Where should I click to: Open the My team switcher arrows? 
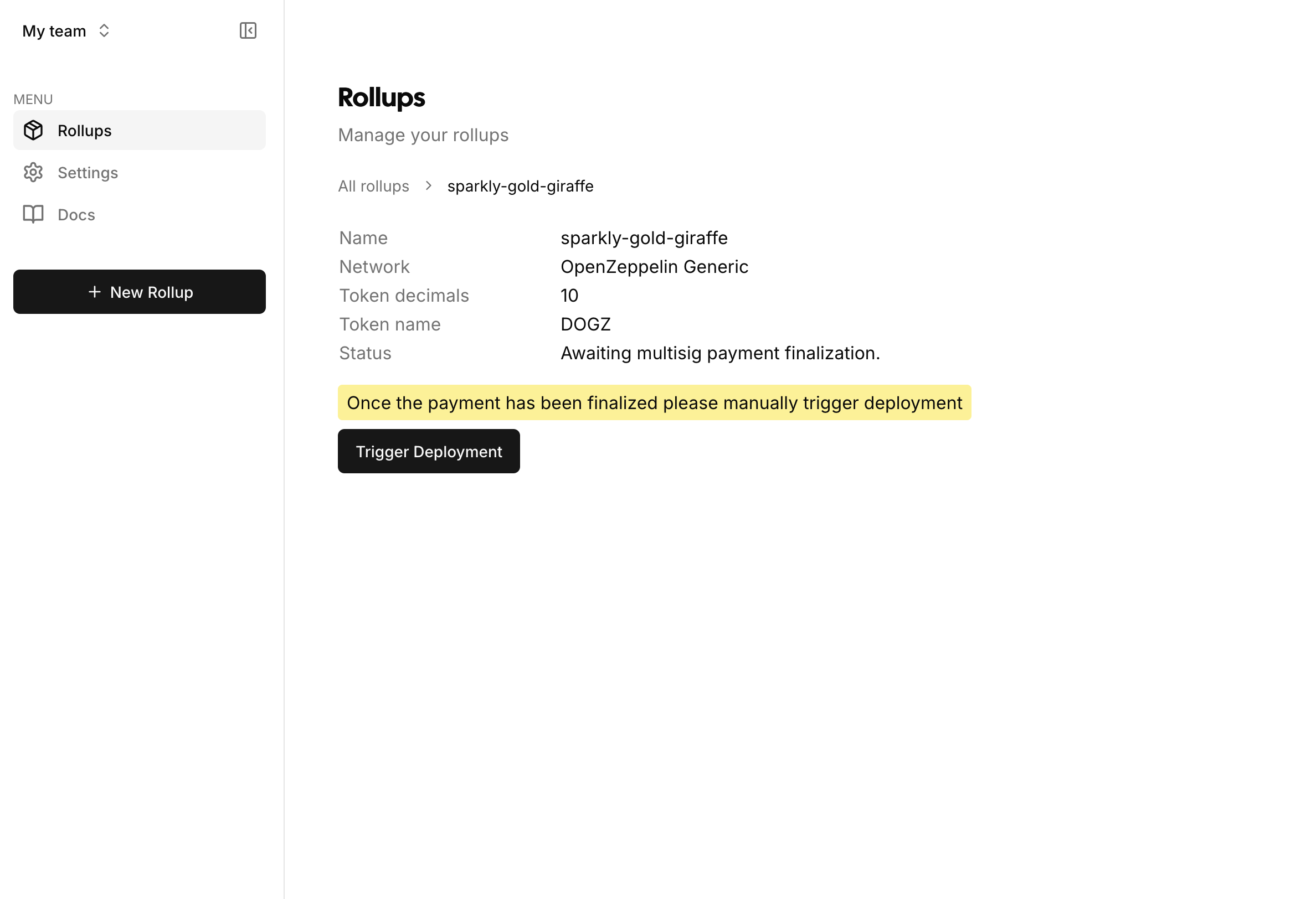104,30
